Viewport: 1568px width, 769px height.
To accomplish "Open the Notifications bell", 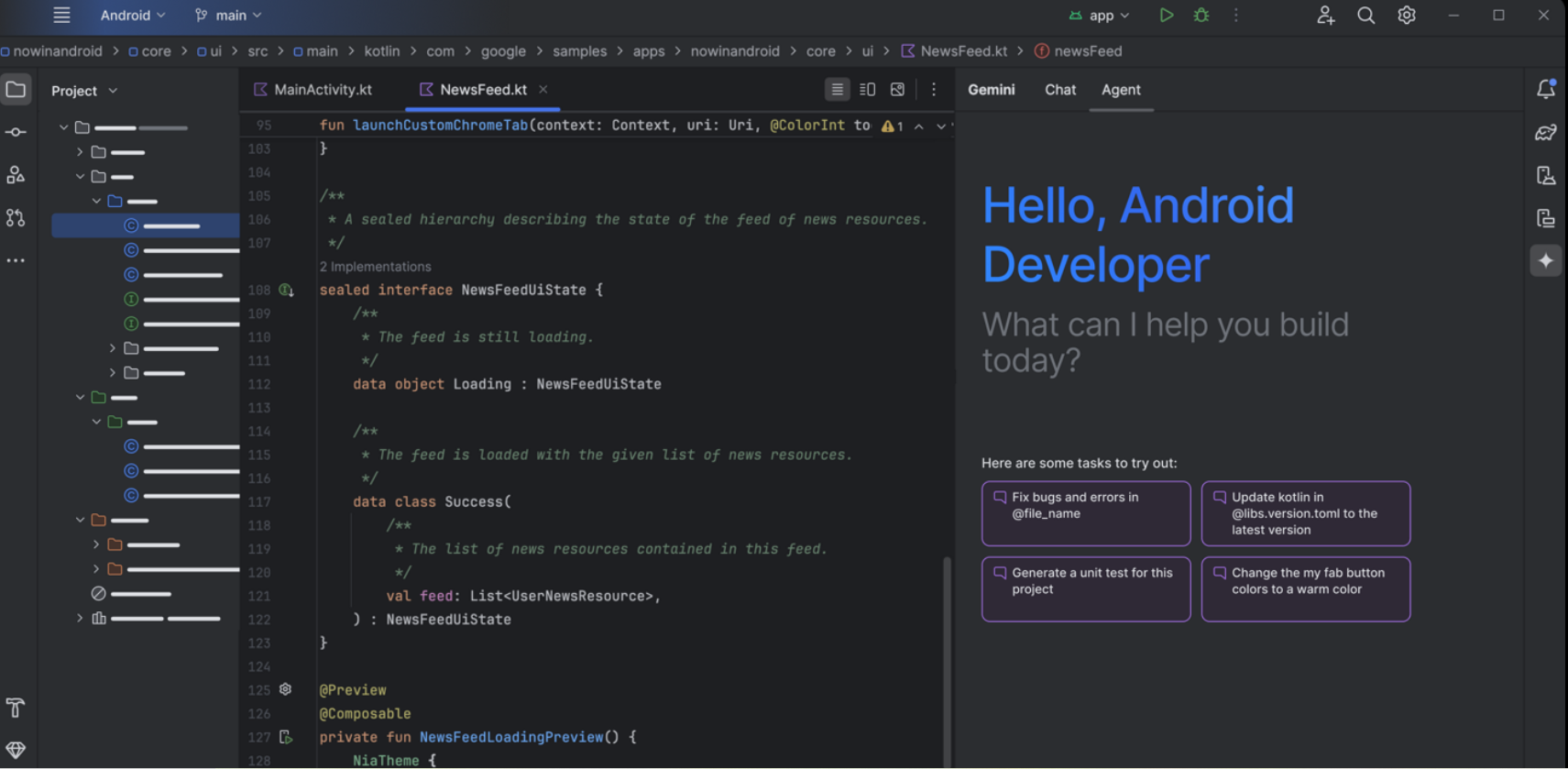I will [1546, 89].
